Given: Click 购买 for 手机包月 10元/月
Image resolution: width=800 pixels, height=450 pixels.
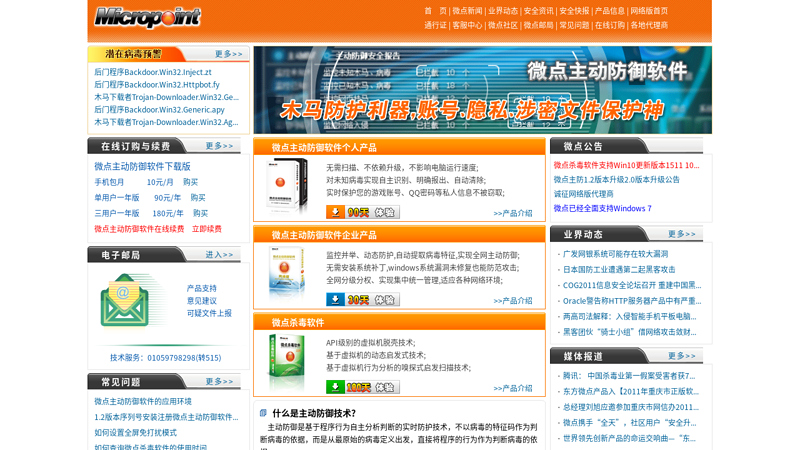Looking at the screenshot, I should (190, 182).
